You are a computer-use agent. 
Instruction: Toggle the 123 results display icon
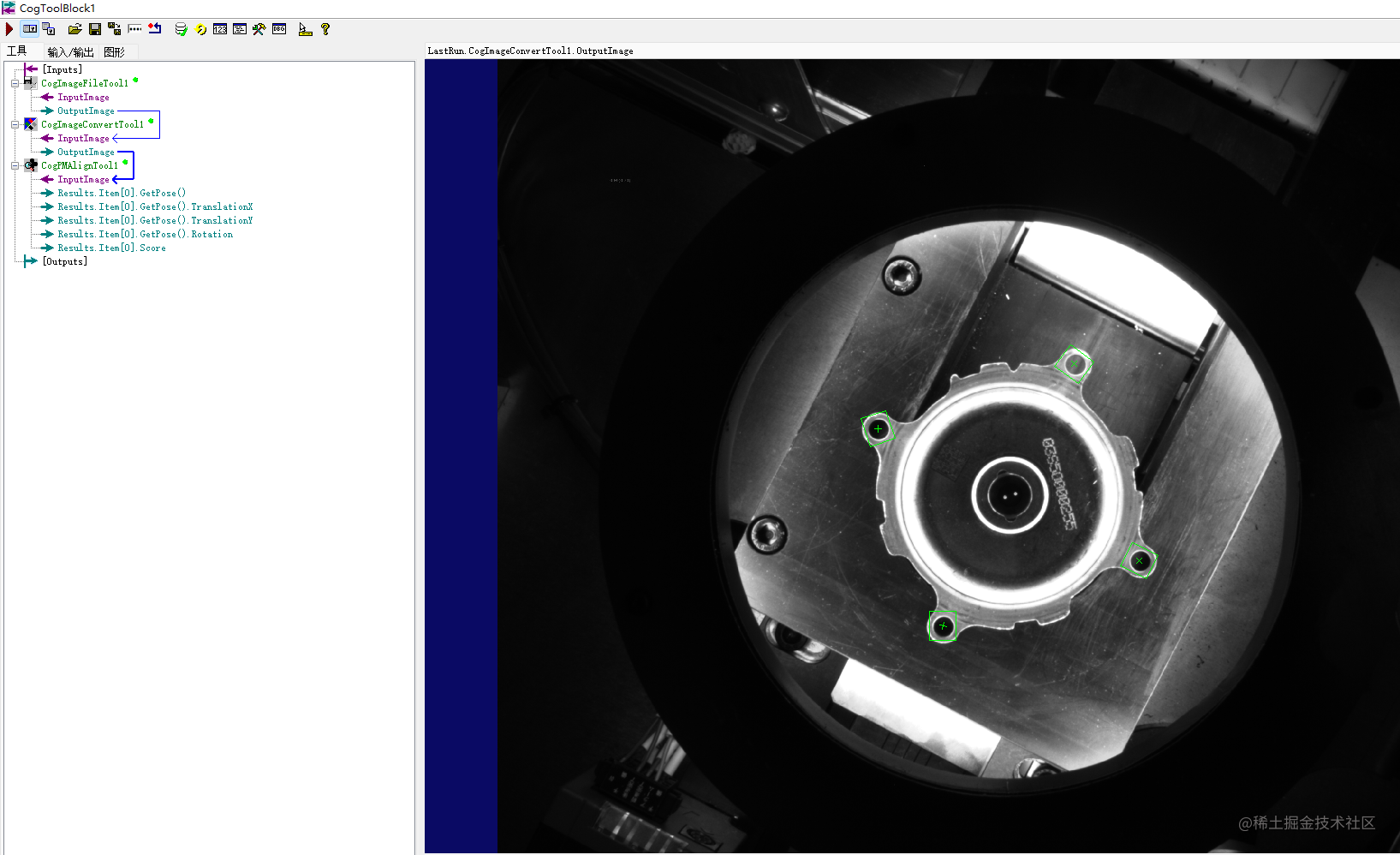tap(220, 29)
